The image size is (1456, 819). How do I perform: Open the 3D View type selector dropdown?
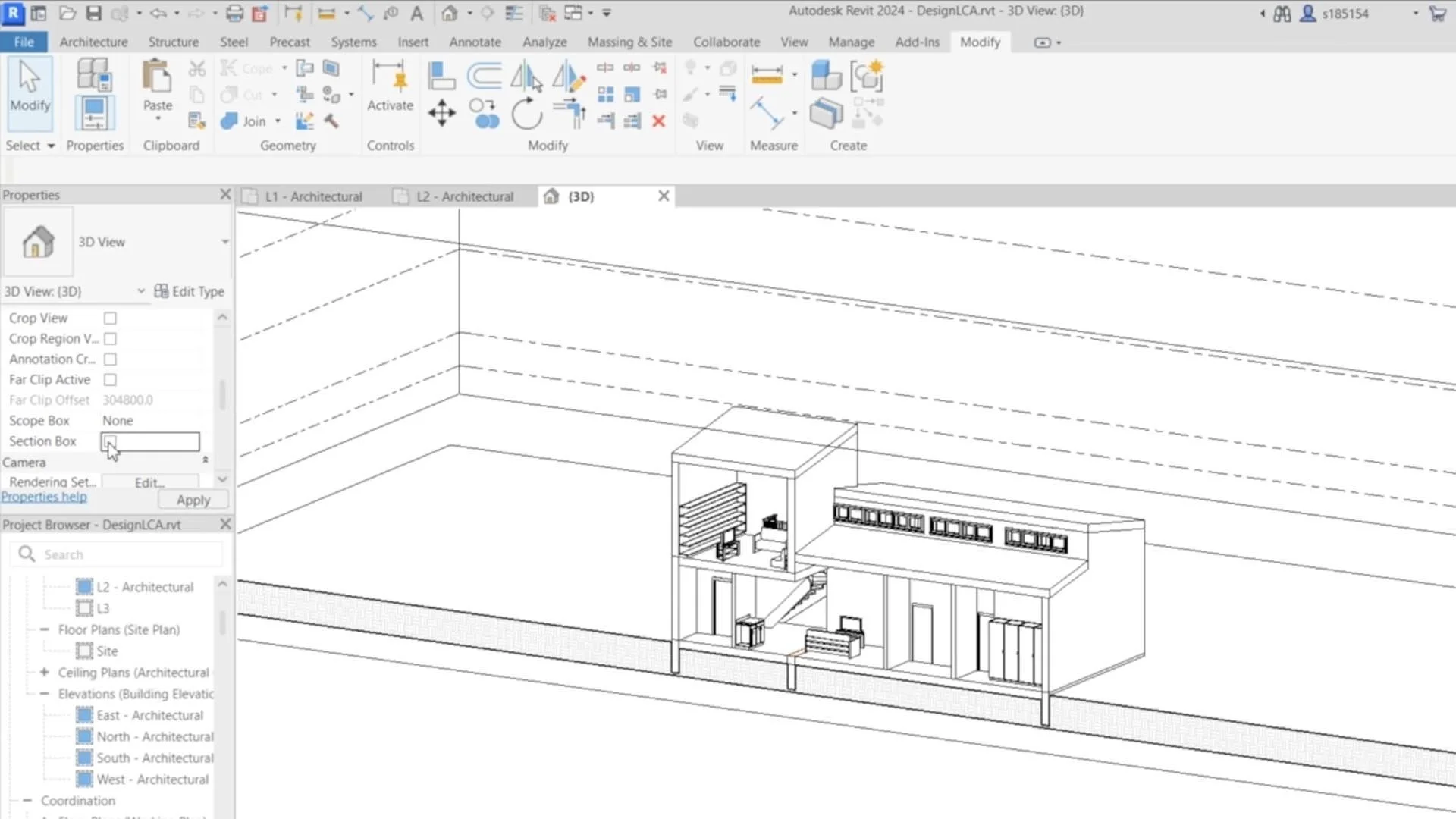(224, 242)
